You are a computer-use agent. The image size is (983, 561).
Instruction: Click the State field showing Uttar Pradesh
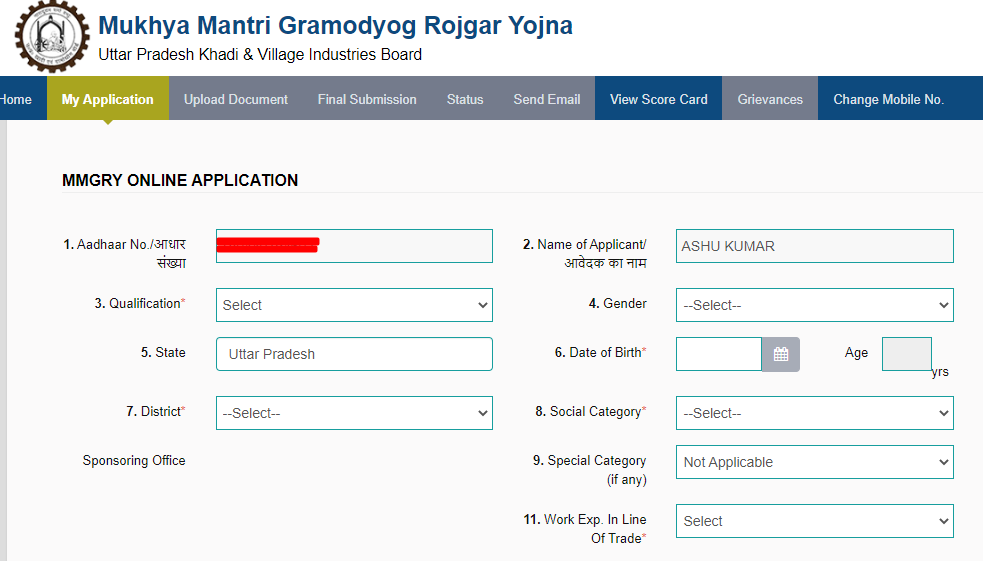click(x=354, y=354)
